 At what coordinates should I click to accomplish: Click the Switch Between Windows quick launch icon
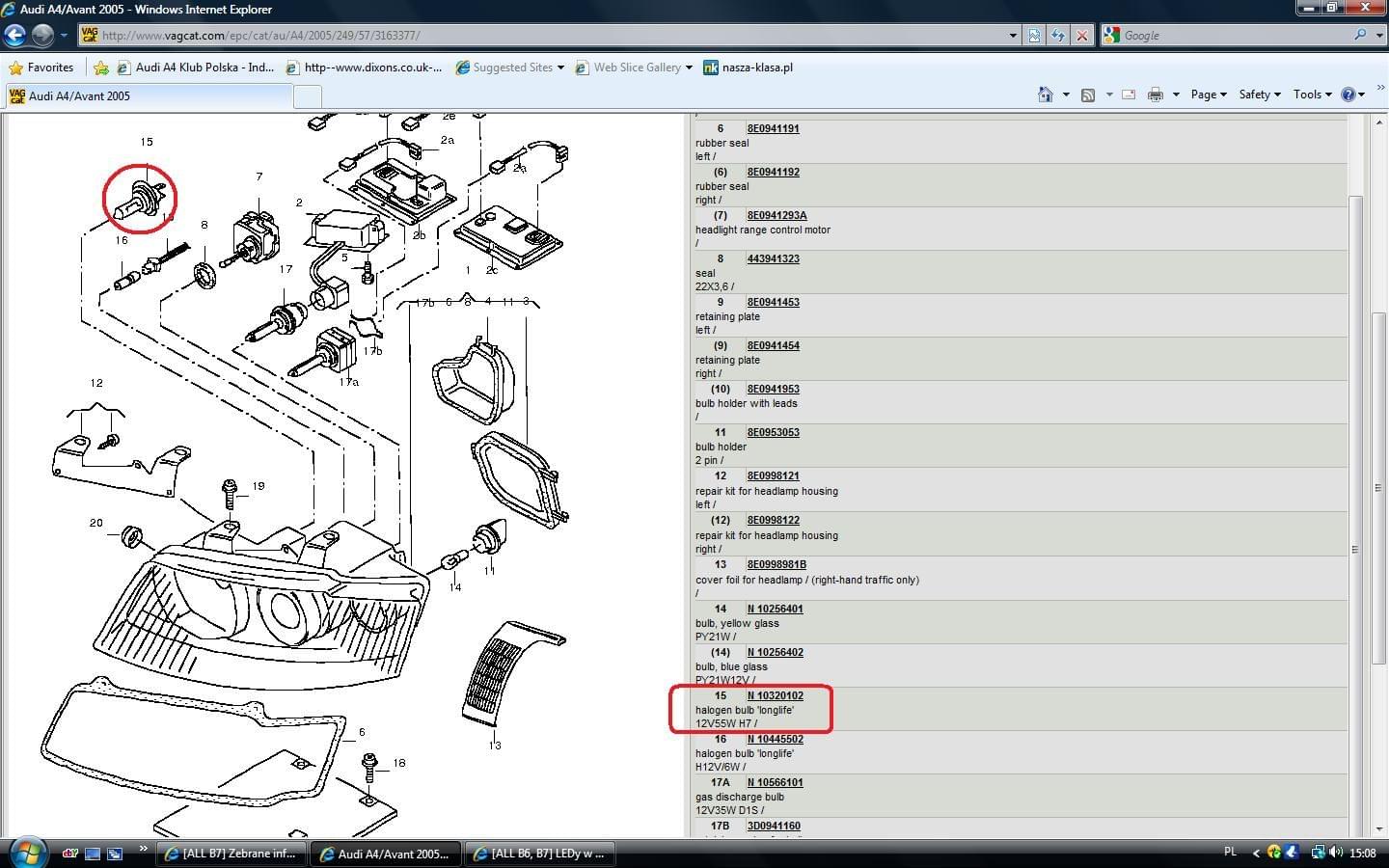pyautogui.click(x=115, y=853)
